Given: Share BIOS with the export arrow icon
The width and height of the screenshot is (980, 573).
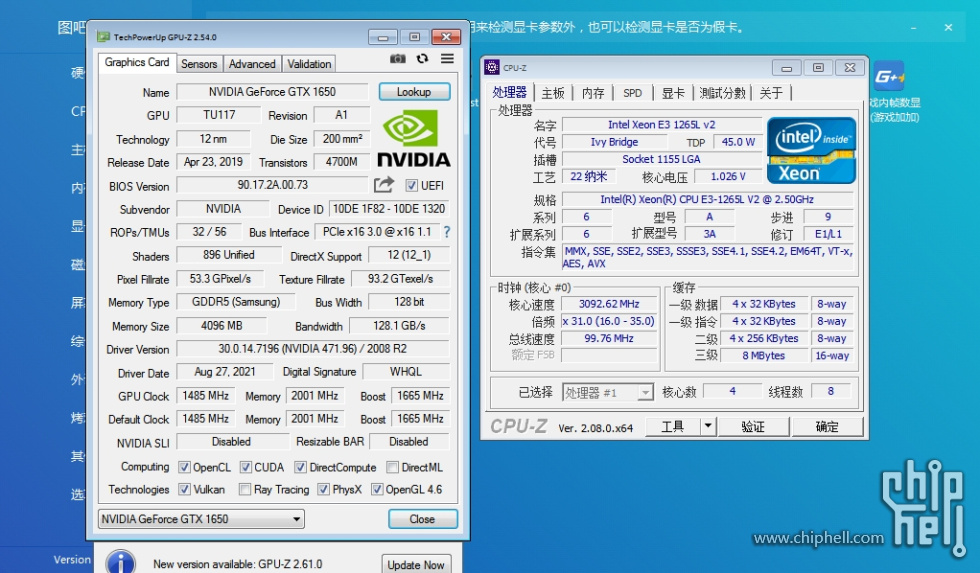Looking at the screenshot, I should [x=384, y=185].
